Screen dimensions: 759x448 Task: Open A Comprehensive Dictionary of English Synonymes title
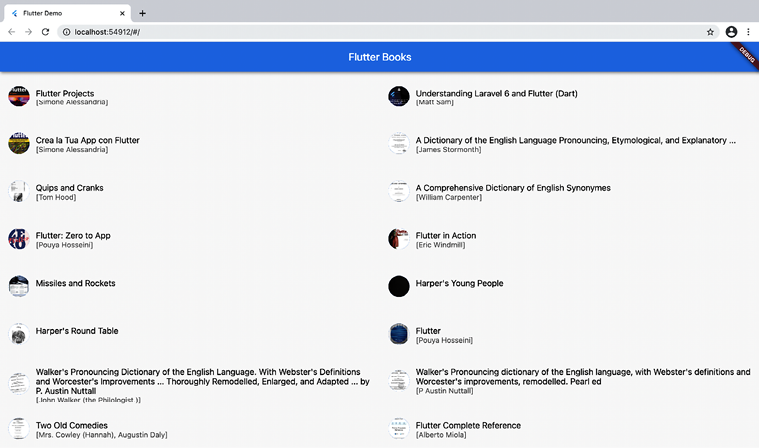[513, 188]
